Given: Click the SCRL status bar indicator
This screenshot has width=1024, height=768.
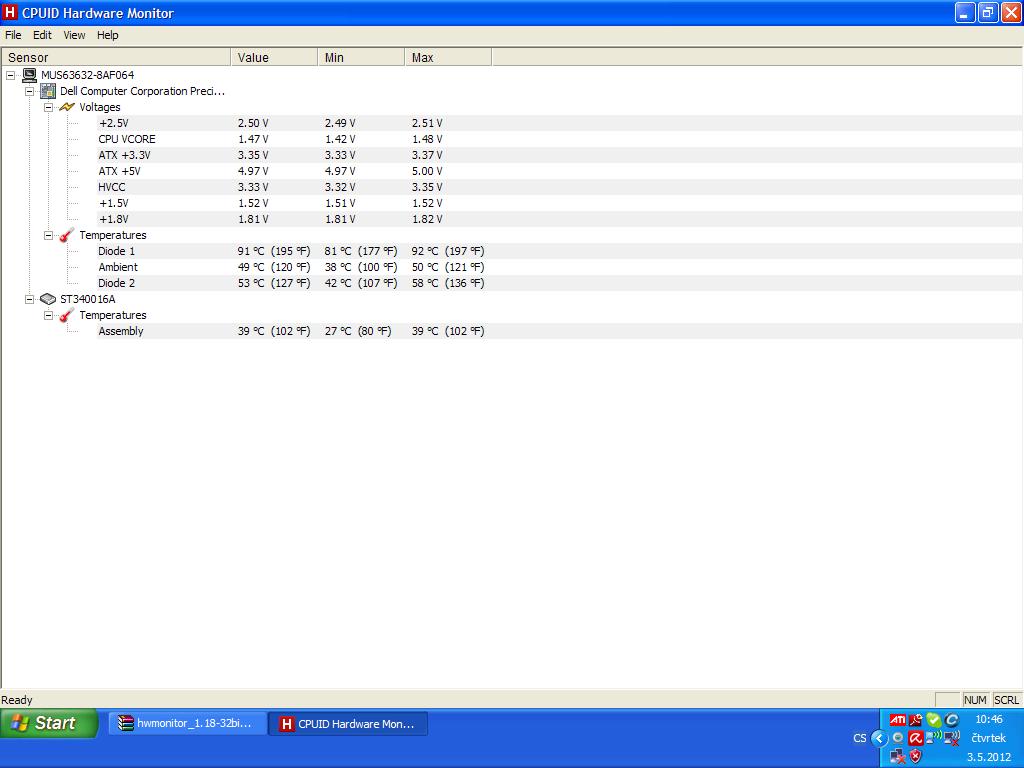Looking at the screenshot, I should pyautogui.click(x=1006, y=700).
